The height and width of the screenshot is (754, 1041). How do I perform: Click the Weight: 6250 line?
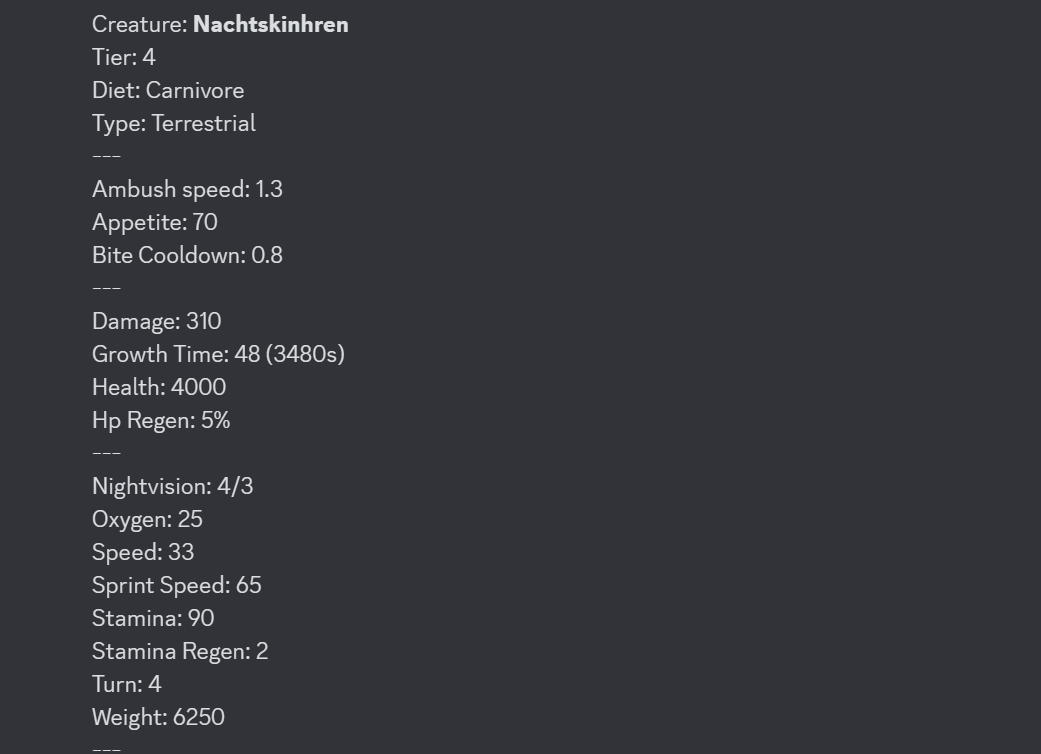pos(158,717)
